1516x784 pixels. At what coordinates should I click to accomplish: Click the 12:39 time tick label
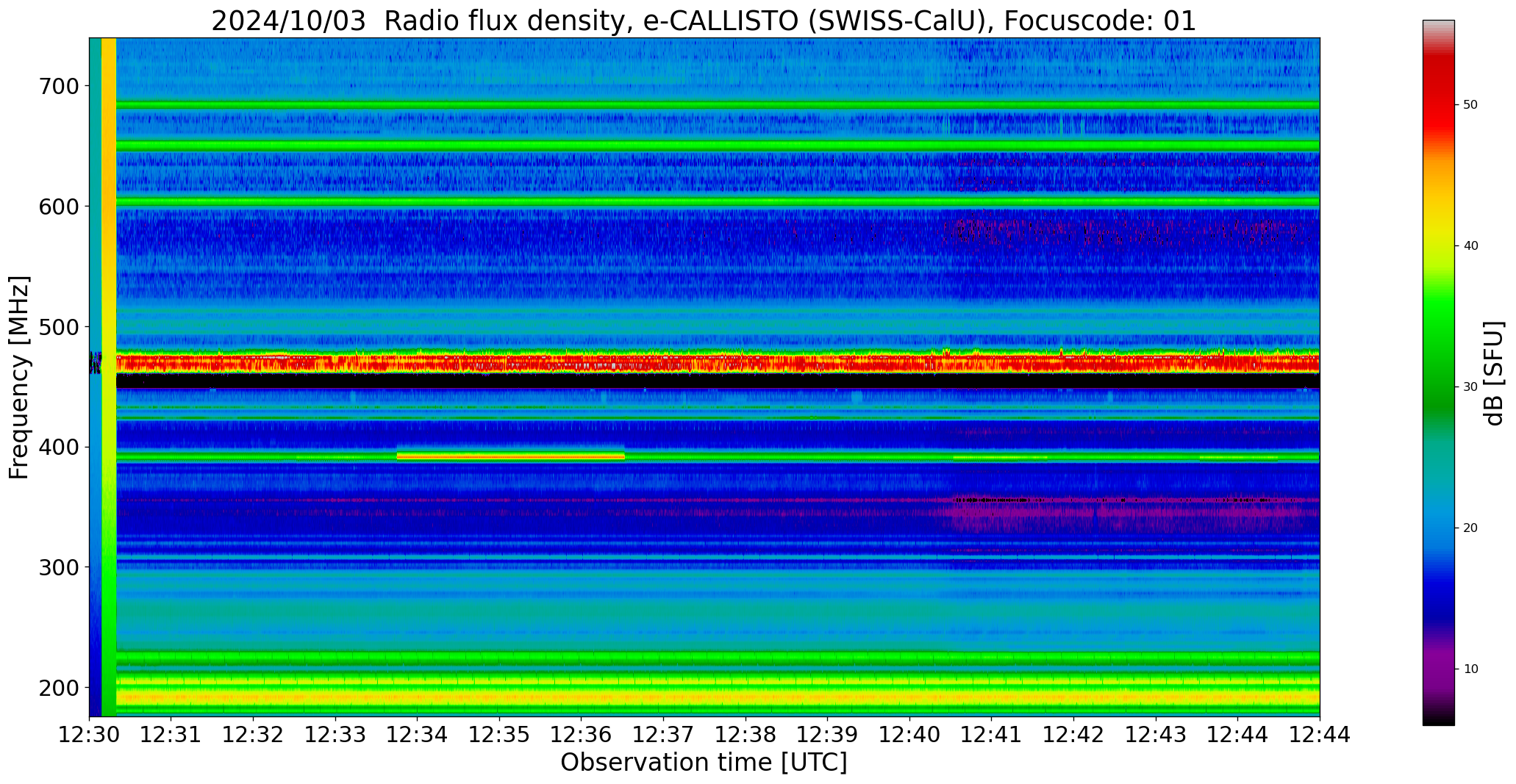pyautogui.click(x=828, y=735)
